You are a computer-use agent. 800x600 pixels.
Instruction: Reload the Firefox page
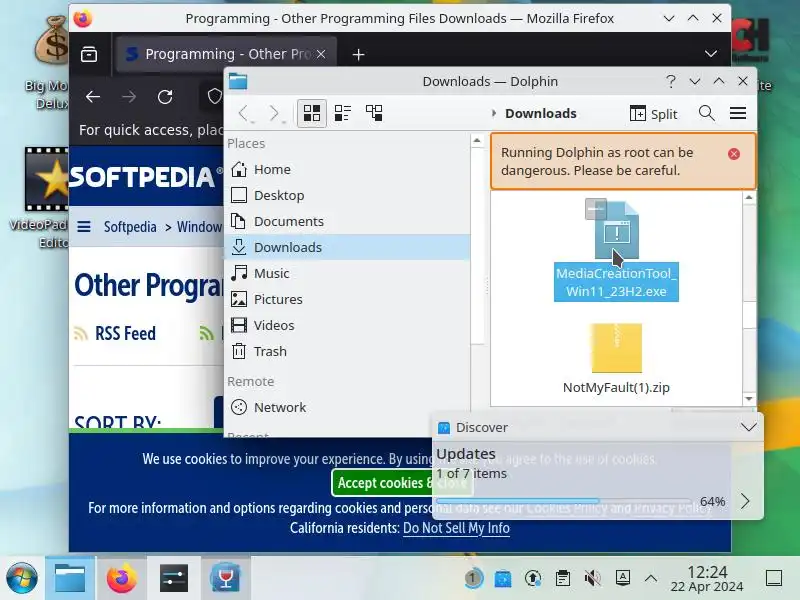click(x=165, y=97)
